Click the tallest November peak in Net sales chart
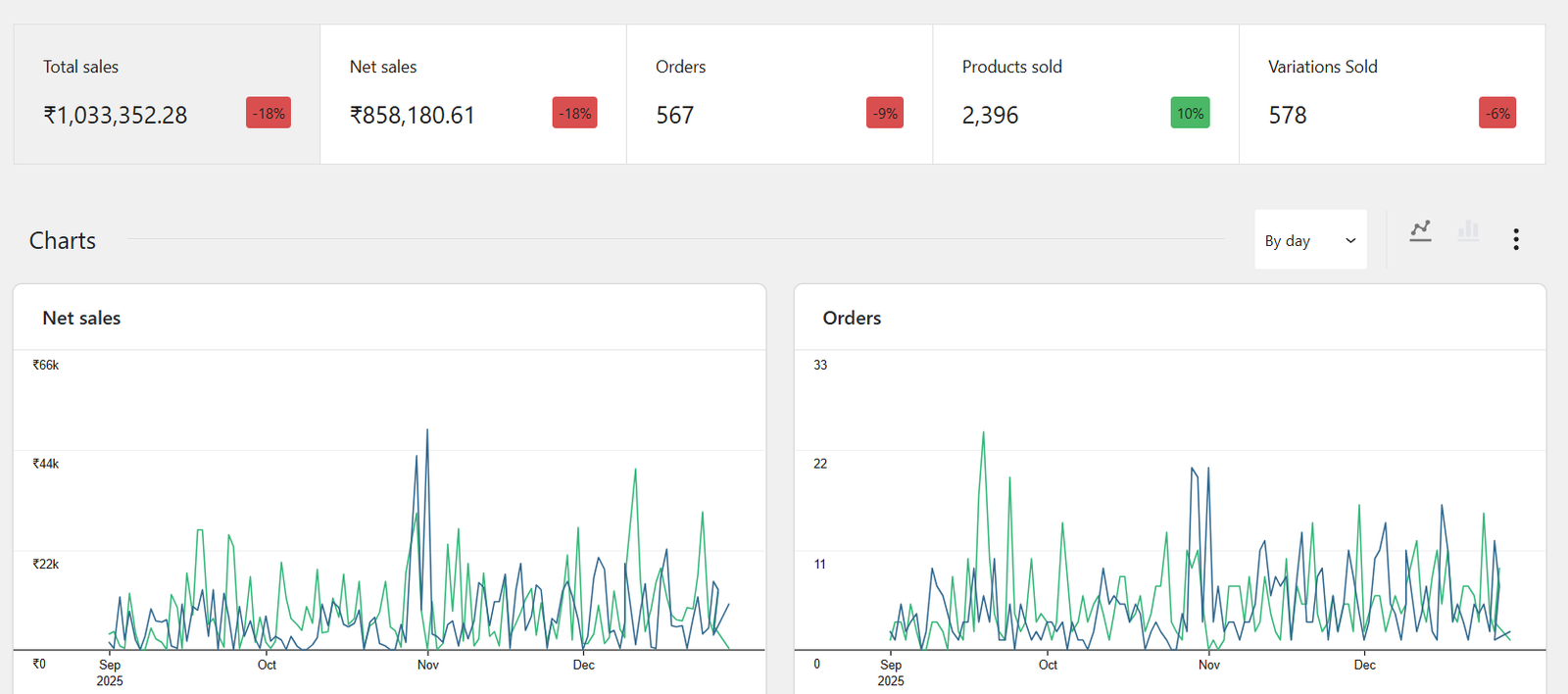 (427, 431)
